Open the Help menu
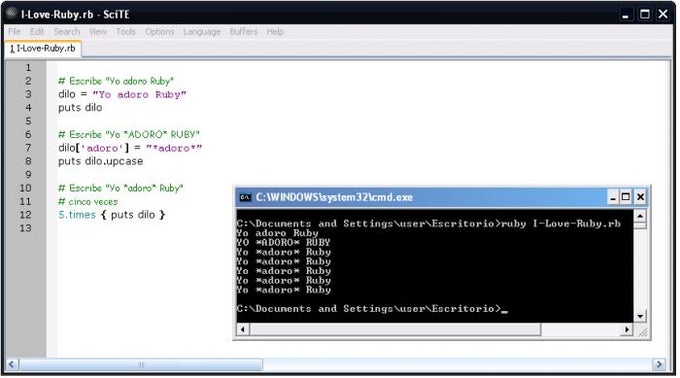Viewport: 680px width, 378px height. (275, 32)
